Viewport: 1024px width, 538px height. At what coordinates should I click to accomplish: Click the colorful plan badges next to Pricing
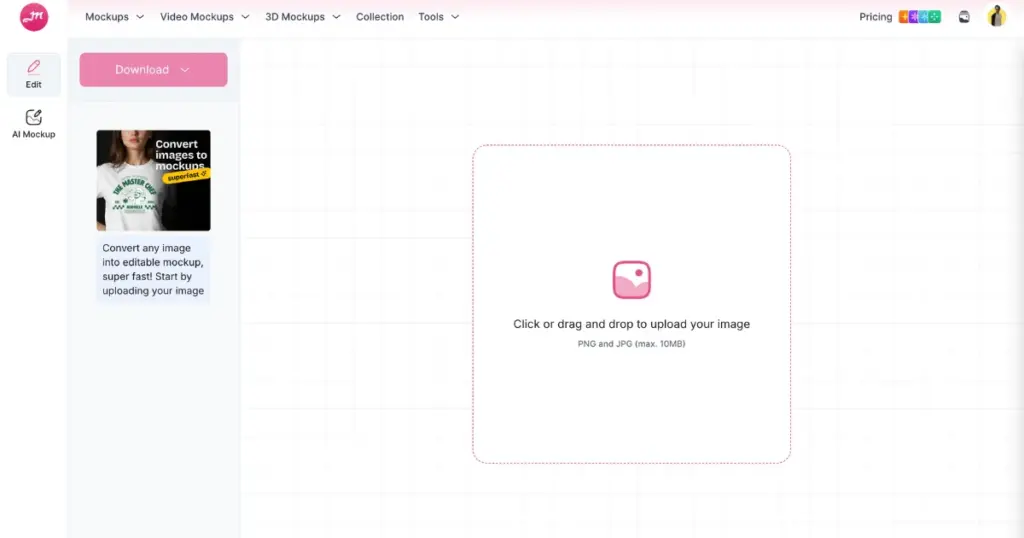coord(919,17)
